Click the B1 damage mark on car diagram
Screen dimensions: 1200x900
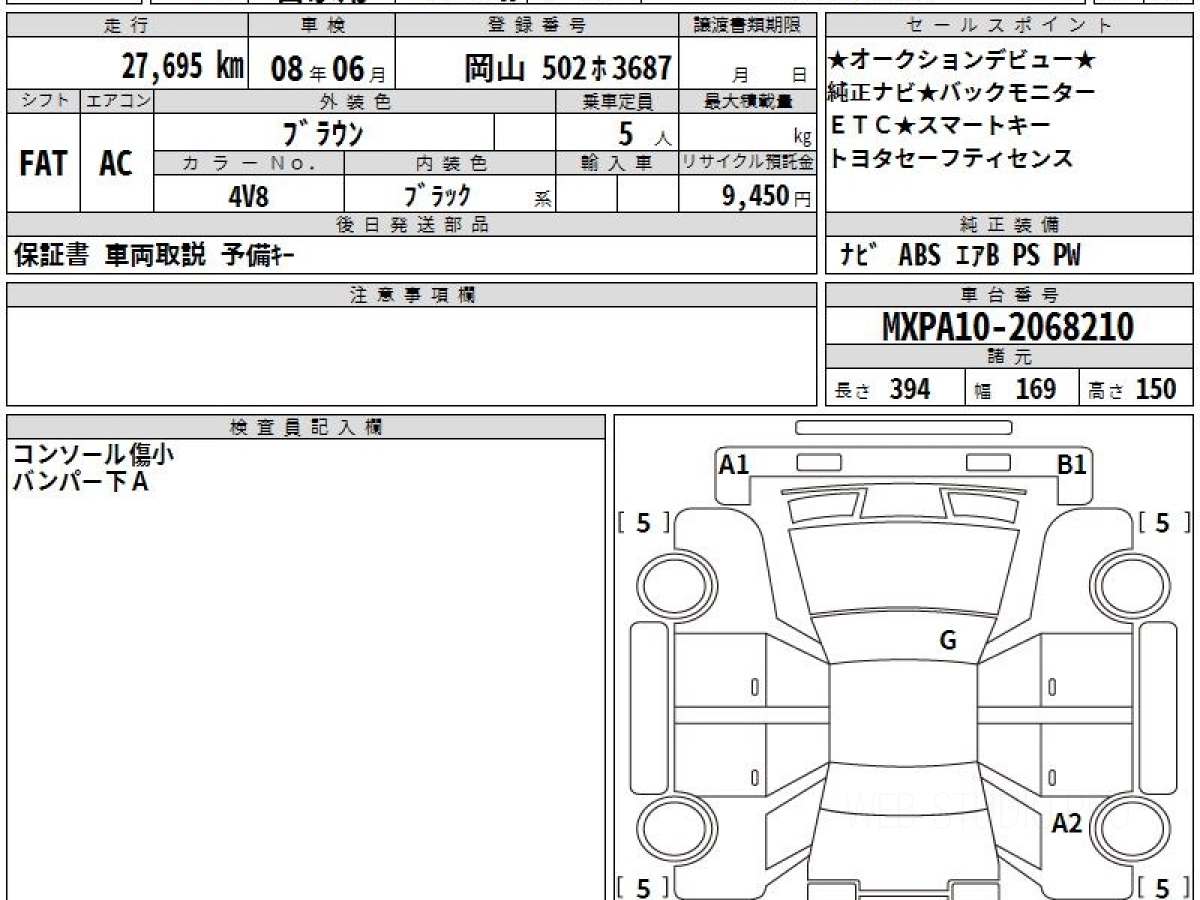[x=1072, y=464]
